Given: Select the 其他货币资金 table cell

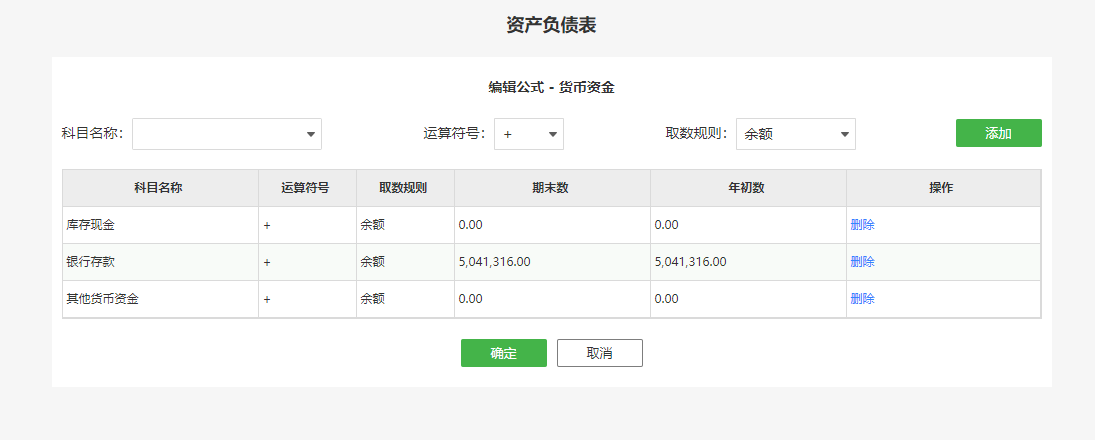Looking at the screenshot, I should pyautogui.click(x=161, y=299).
